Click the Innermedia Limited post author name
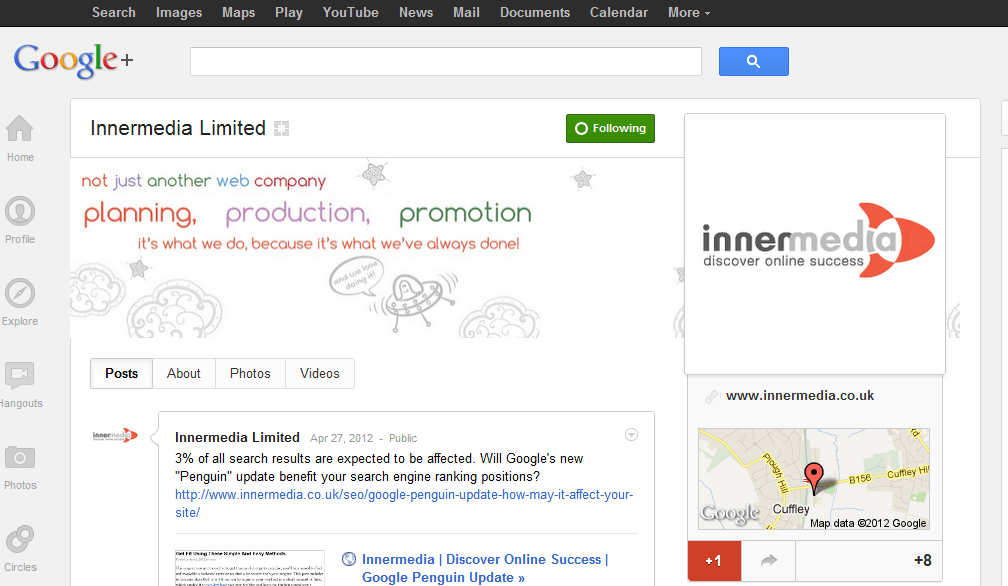Viewport: 1008px width, 586px height. 237,438
